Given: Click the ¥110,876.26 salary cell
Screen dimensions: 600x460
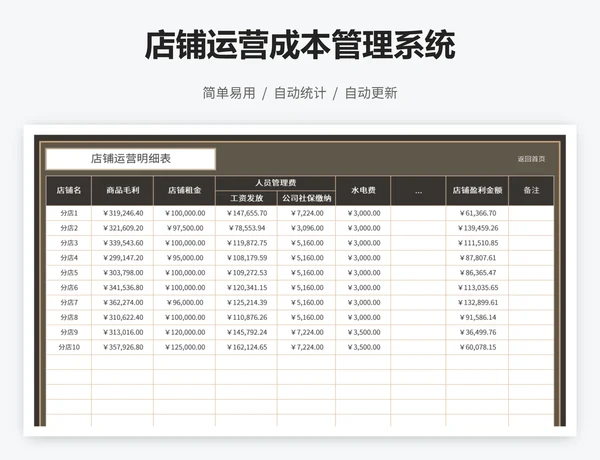Looking at the screenshot, I should coord(246,318).
